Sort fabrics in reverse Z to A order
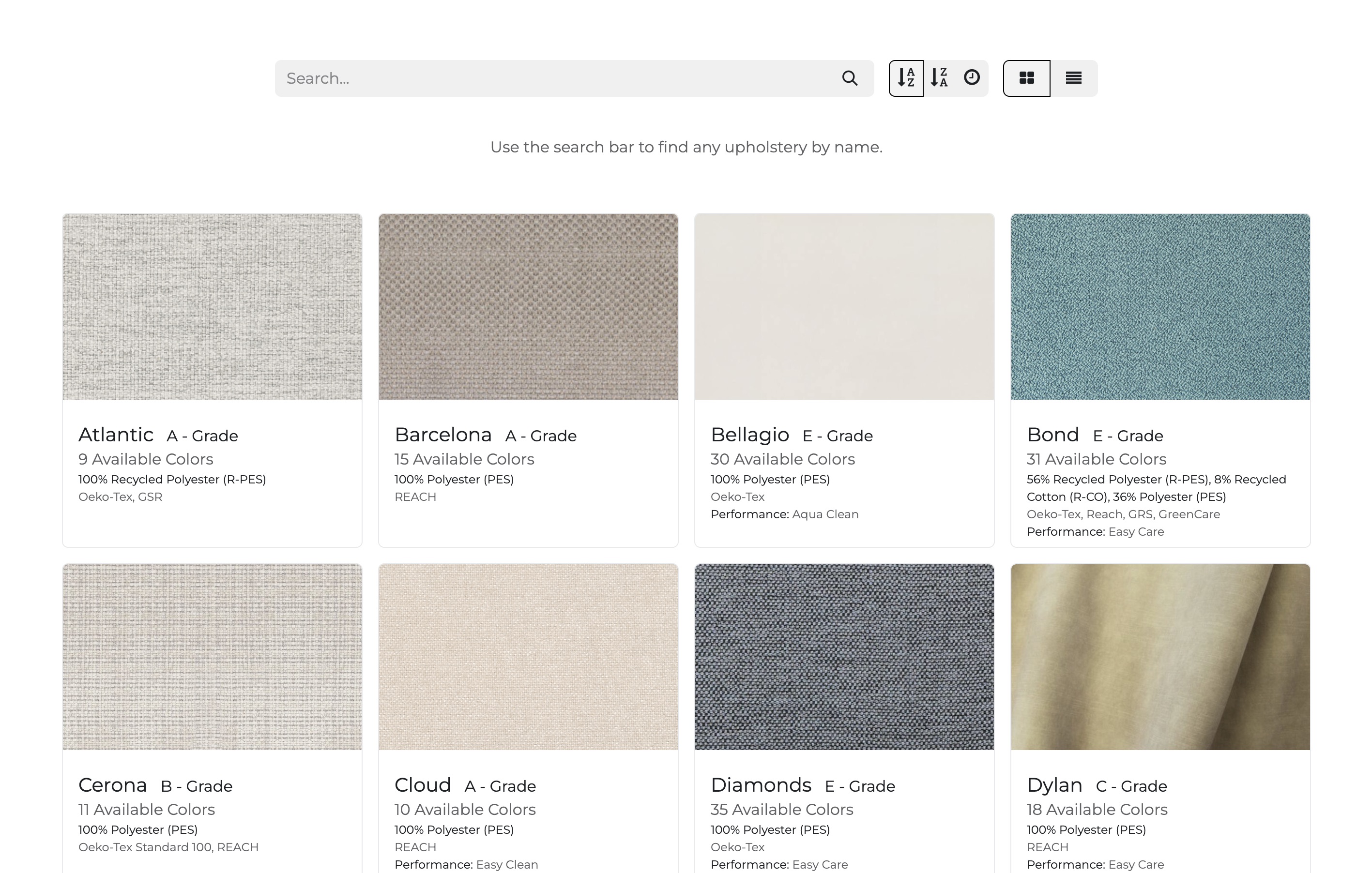This screenshot has width=1372, height=873. point(939,78)
